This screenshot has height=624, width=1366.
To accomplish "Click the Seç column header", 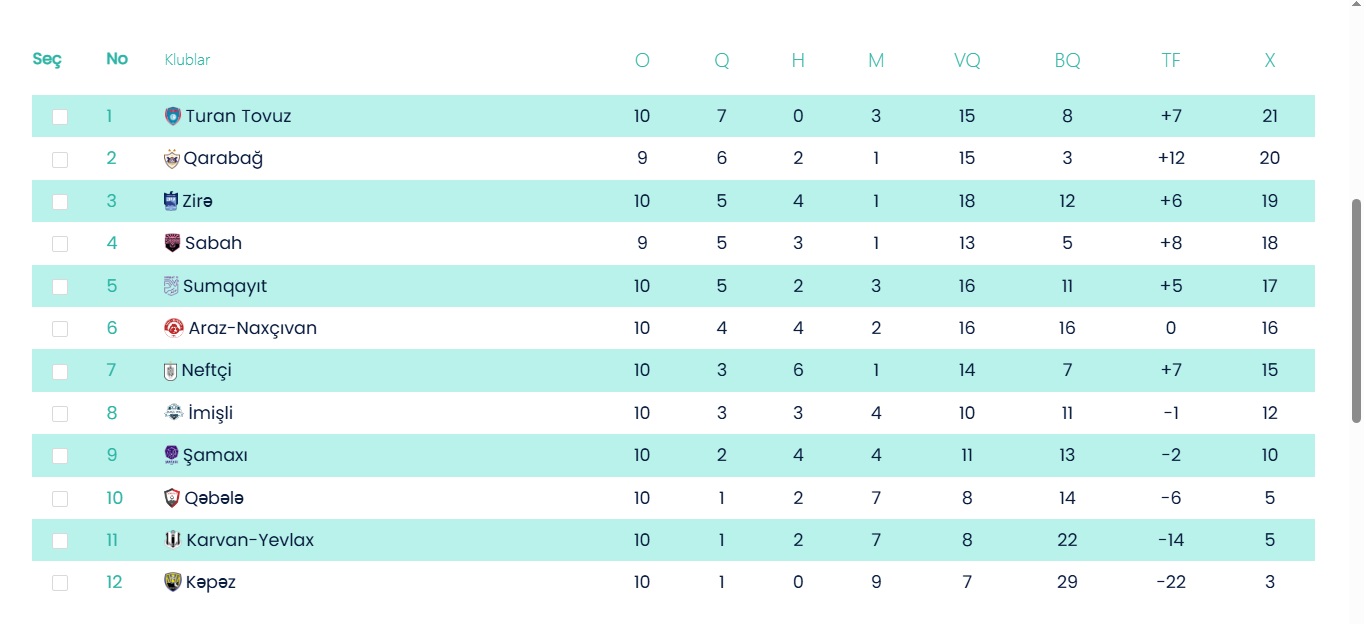I will point(47,59).
